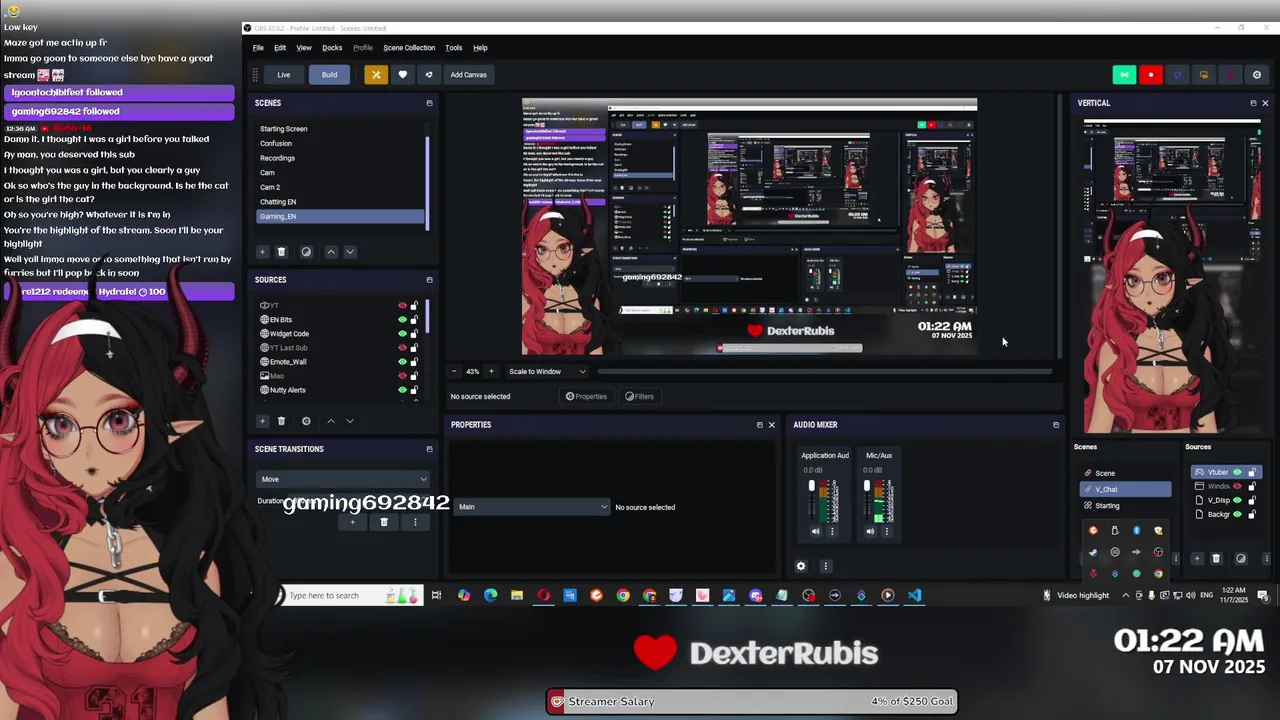Click the heart icon in top toolbar
The image size is (1280, 720).
(x=403, y=74)
